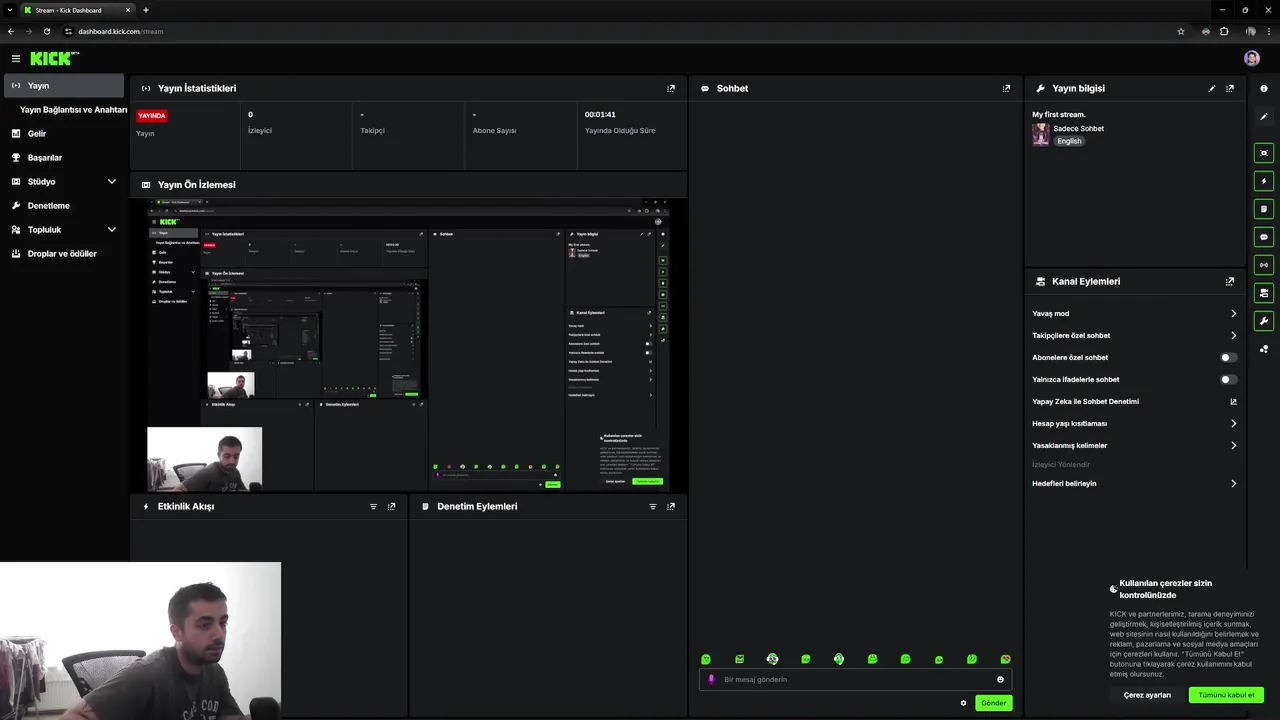Toggle the chat bubble widget in sidebar
Image resolution: width=1280 pixels, height=720 pixels.
(1264, 237)
